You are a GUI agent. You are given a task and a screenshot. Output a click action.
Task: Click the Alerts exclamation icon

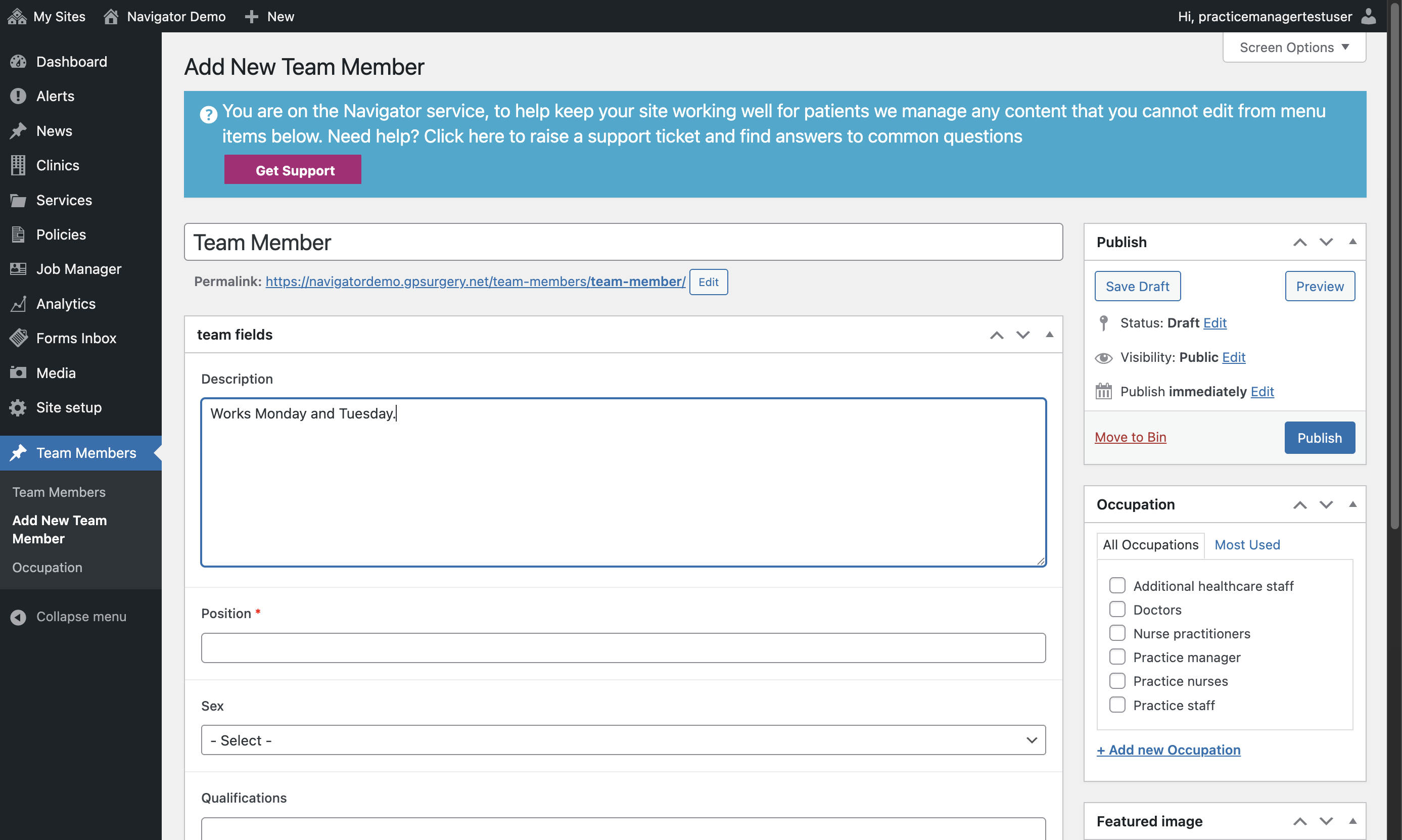pos(18,96)
